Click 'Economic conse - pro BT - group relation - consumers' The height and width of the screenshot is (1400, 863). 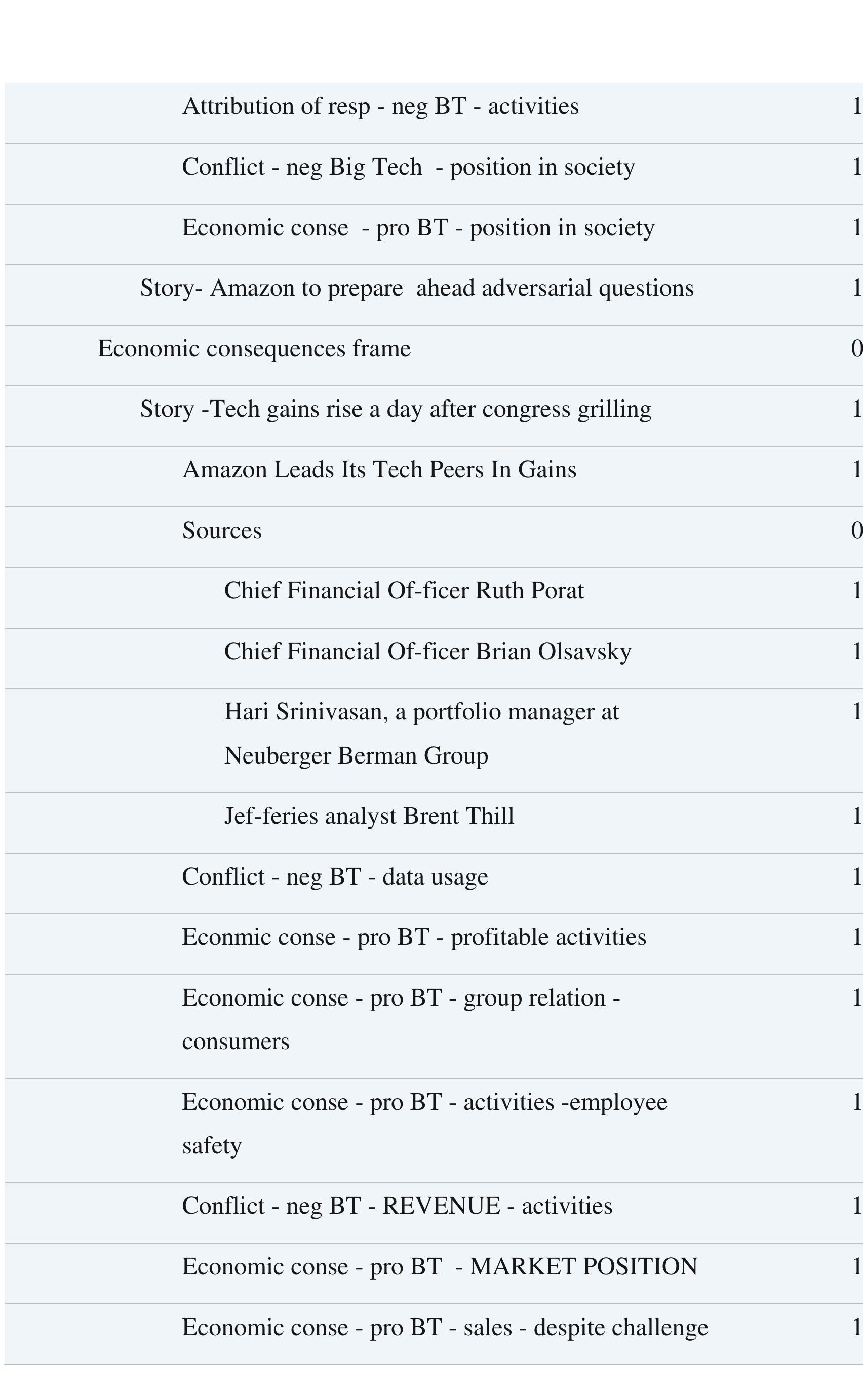point(401,1019)
